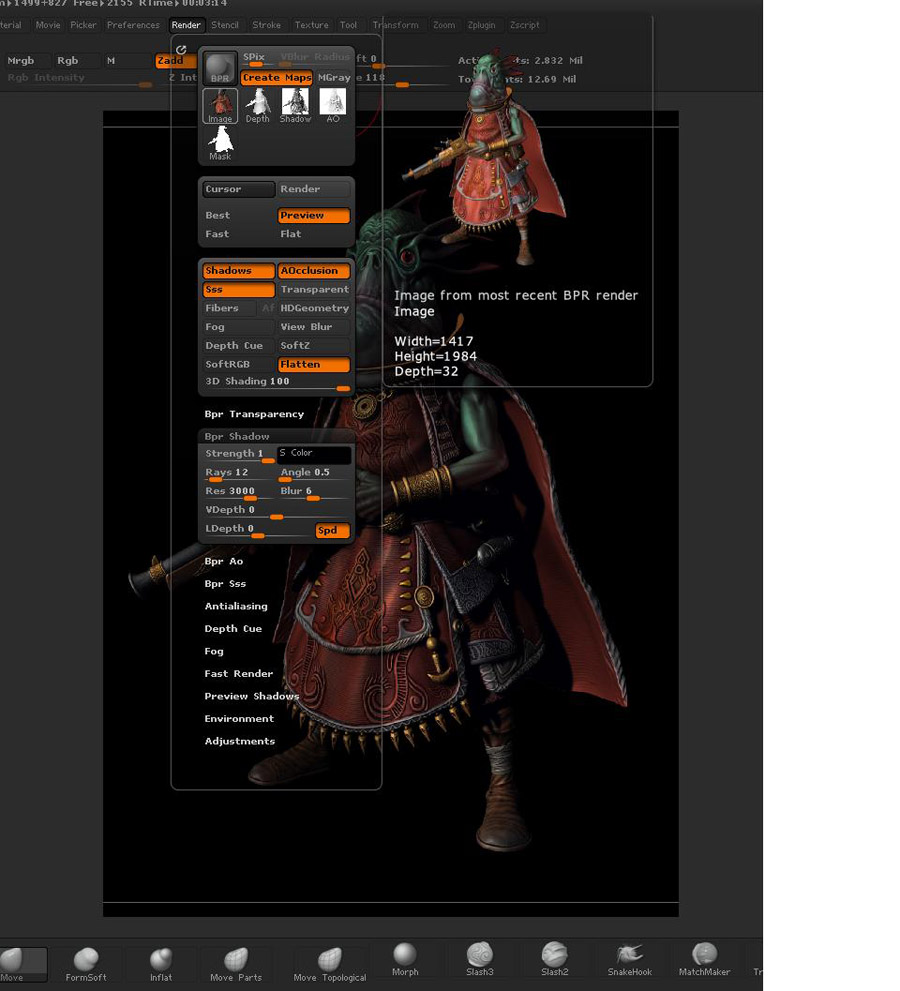900x991 pixels.
Task: Enable the Fog toggle beside View Blur
Action: pos(238,327)
